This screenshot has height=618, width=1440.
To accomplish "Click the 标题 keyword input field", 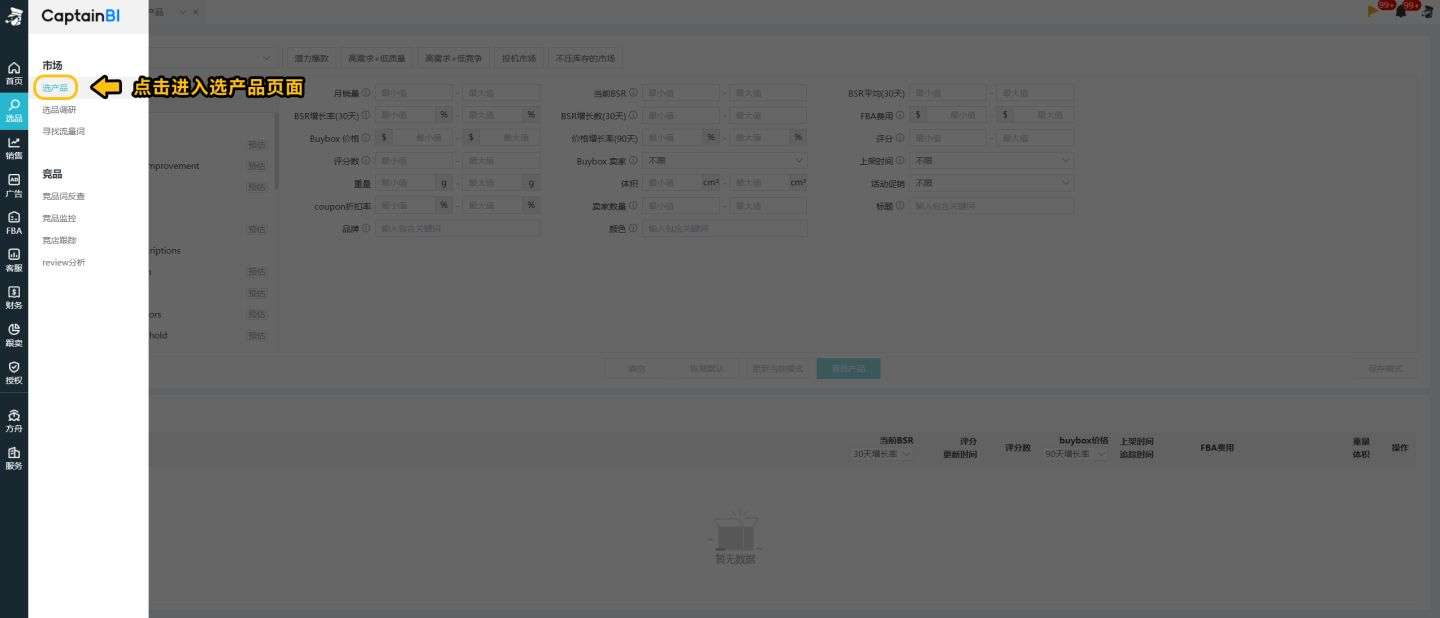I will [991, 206].
